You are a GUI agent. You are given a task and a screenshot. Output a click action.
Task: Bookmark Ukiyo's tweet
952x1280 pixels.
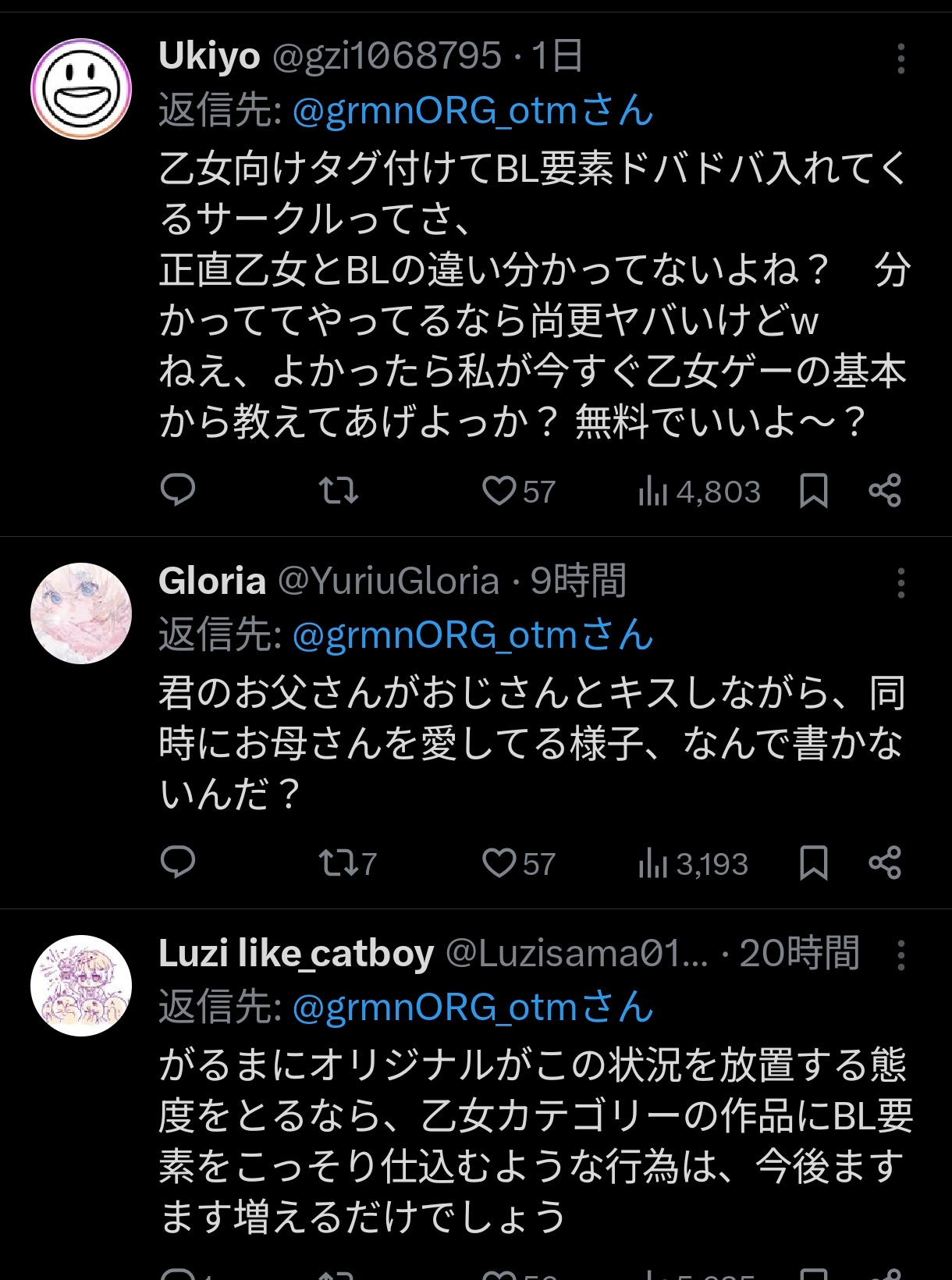[x=814, y=491]
